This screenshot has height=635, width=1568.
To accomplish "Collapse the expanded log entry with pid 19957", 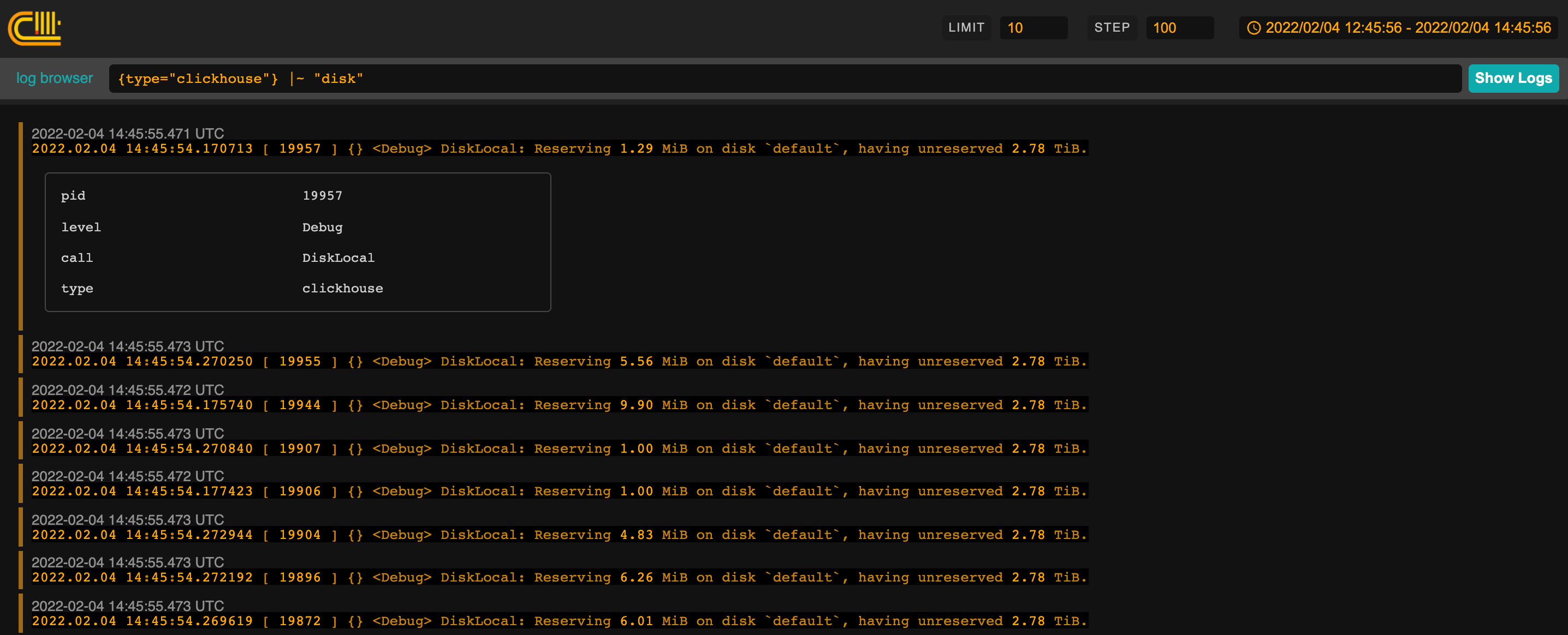I will point(548,148).
